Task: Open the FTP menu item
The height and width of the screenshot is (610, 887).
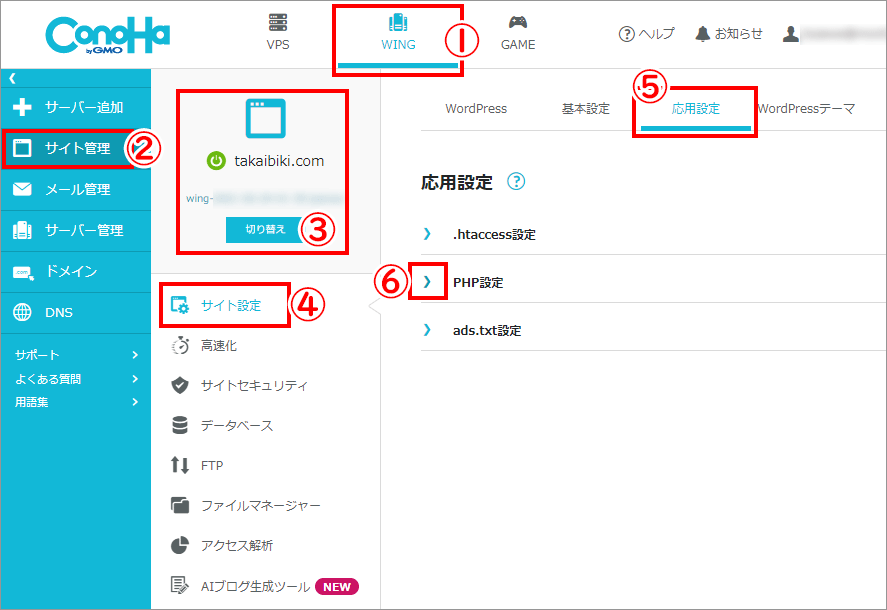Action: (x=212, y=466)
